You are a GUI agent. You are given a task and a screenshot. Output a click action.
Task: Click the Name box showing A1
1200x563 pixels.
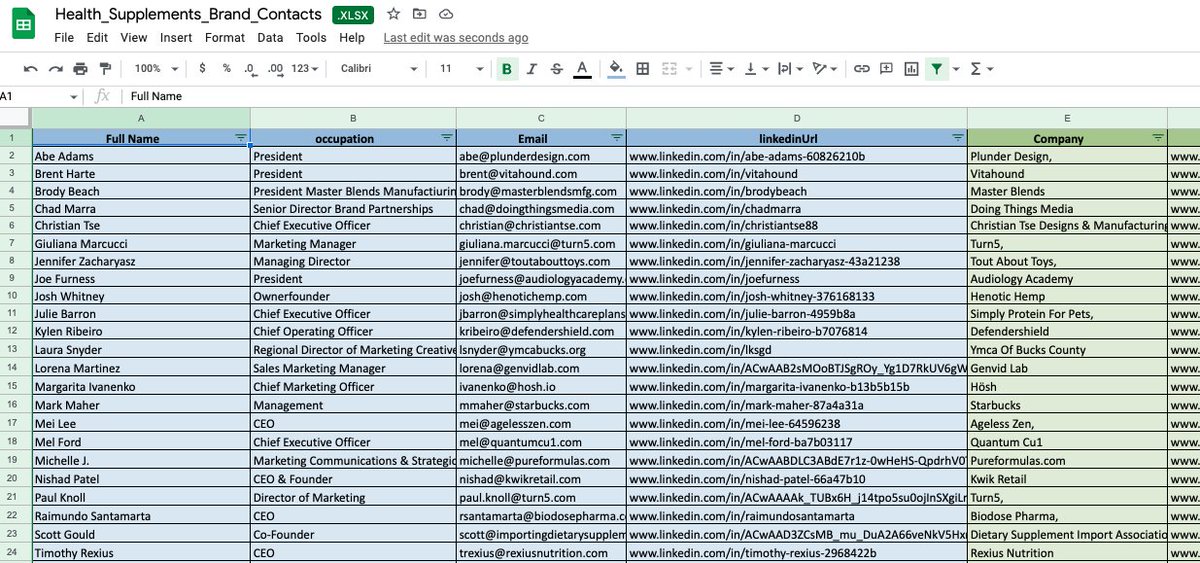click(39, 96)
